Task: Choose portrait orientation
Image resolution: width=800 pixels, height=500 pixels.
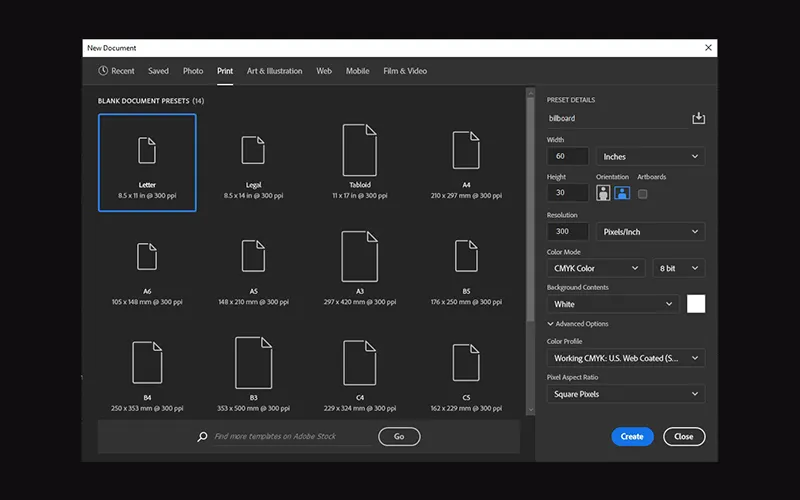Action: [603, 193]
